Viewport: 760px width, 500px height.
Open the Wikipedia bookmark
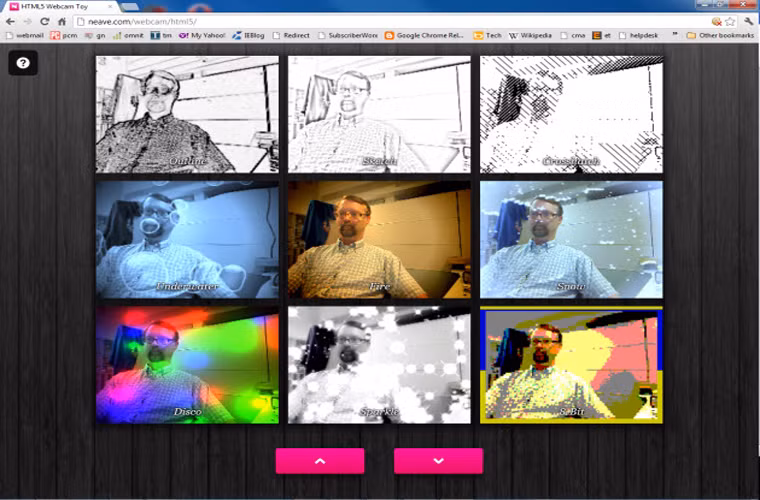(530, 35)
